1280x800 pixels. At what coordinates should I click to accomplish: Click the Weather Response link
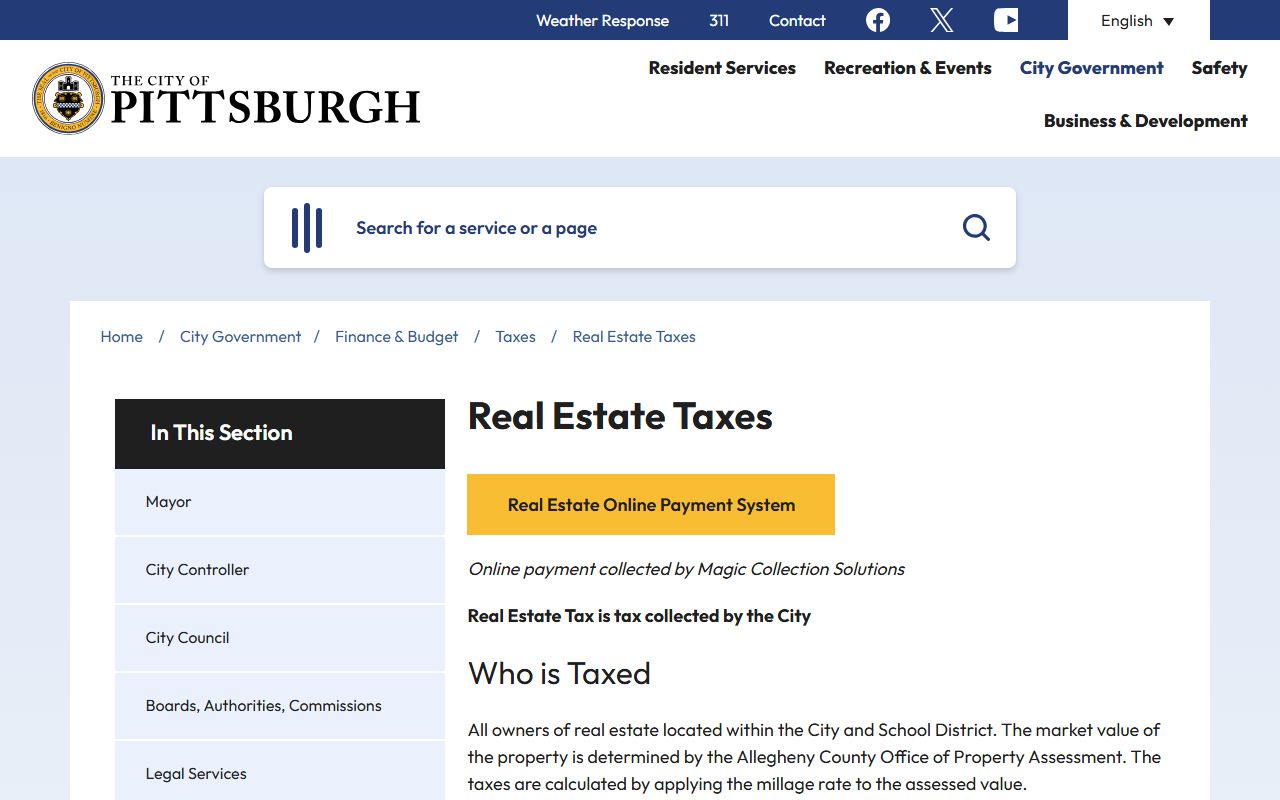pyautogui.click(x=602, y=20)
